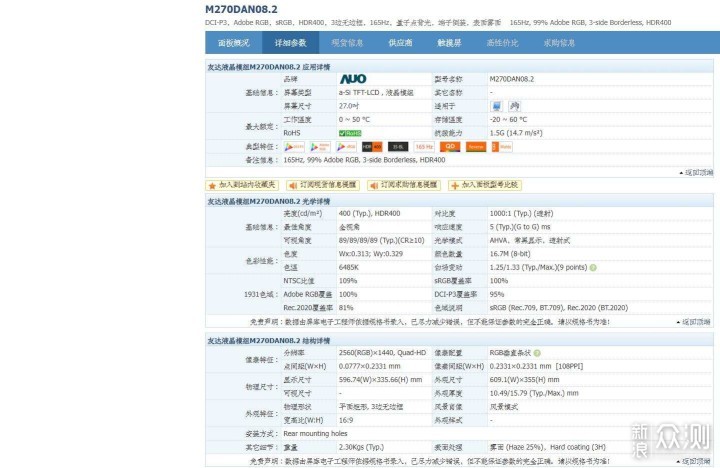Viewport: 720px width, 468px height.
Task: Click color temperature value 6485K
Action: click(x=349, y=267)
